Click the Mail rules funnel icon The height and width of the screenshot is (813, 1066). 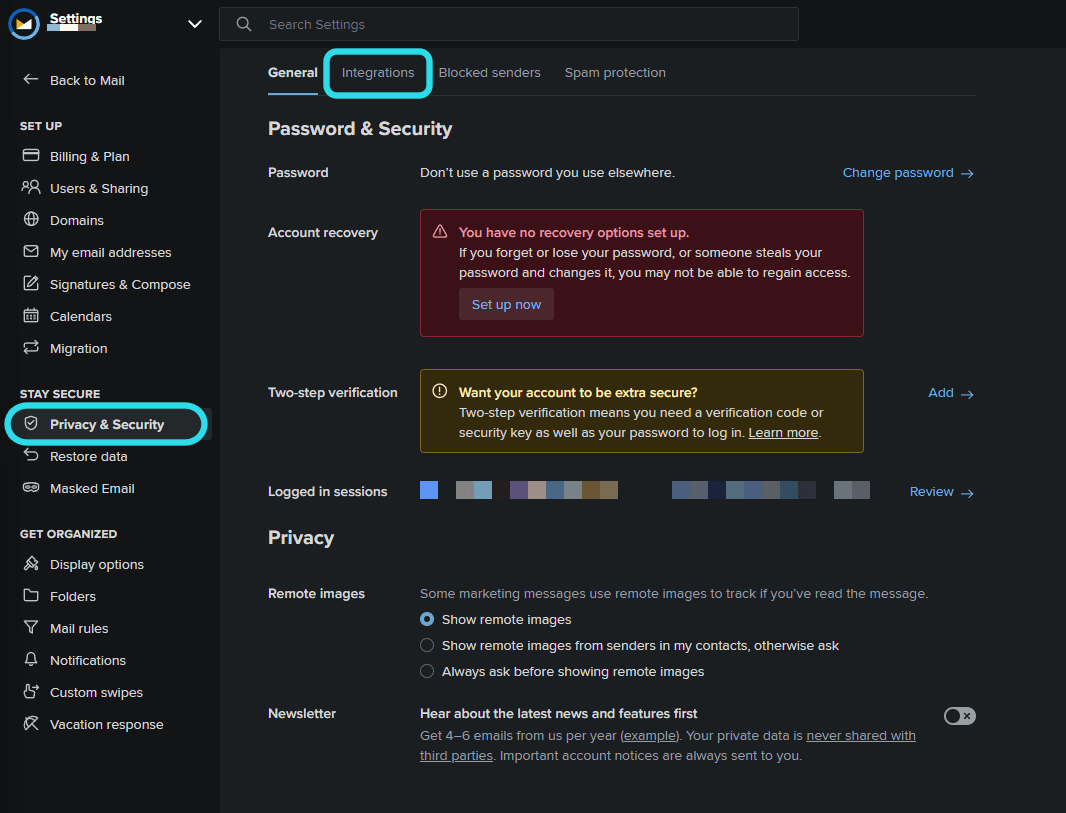click(31, 628)
